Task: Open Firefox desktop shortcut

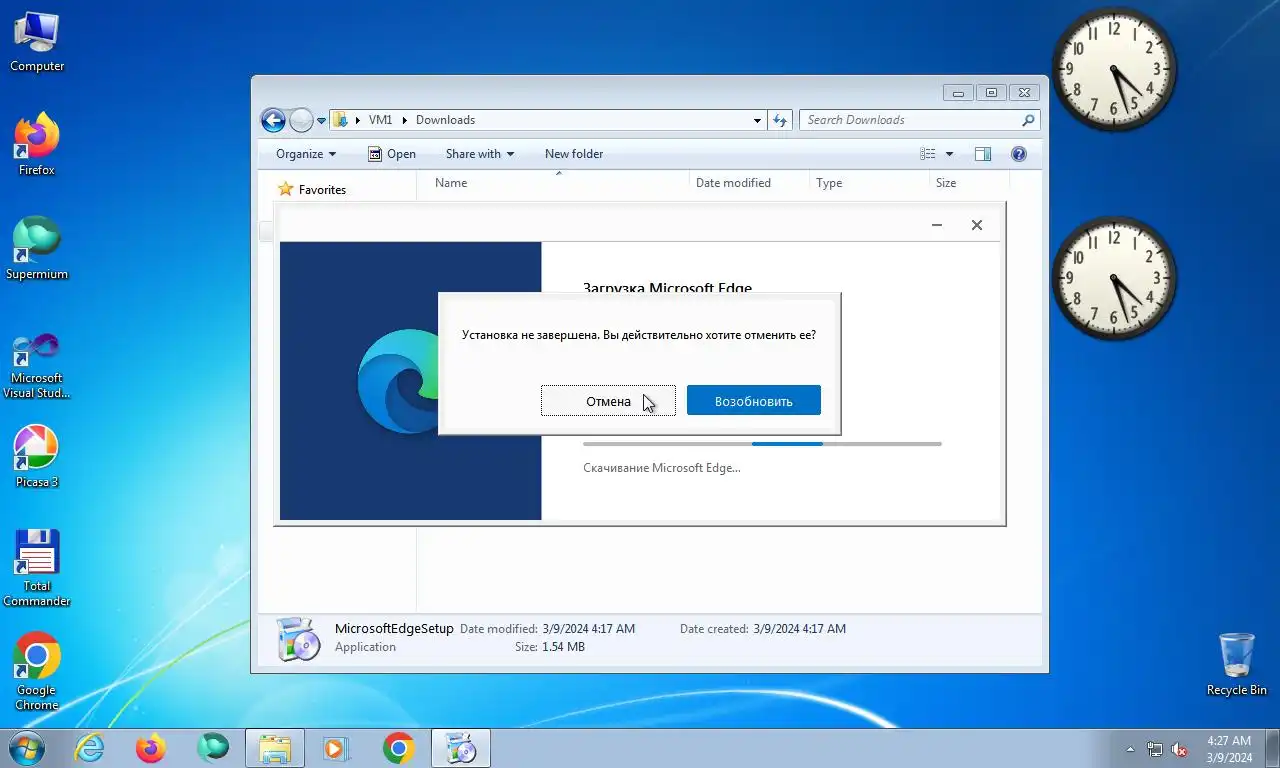Action: point(37,146)
